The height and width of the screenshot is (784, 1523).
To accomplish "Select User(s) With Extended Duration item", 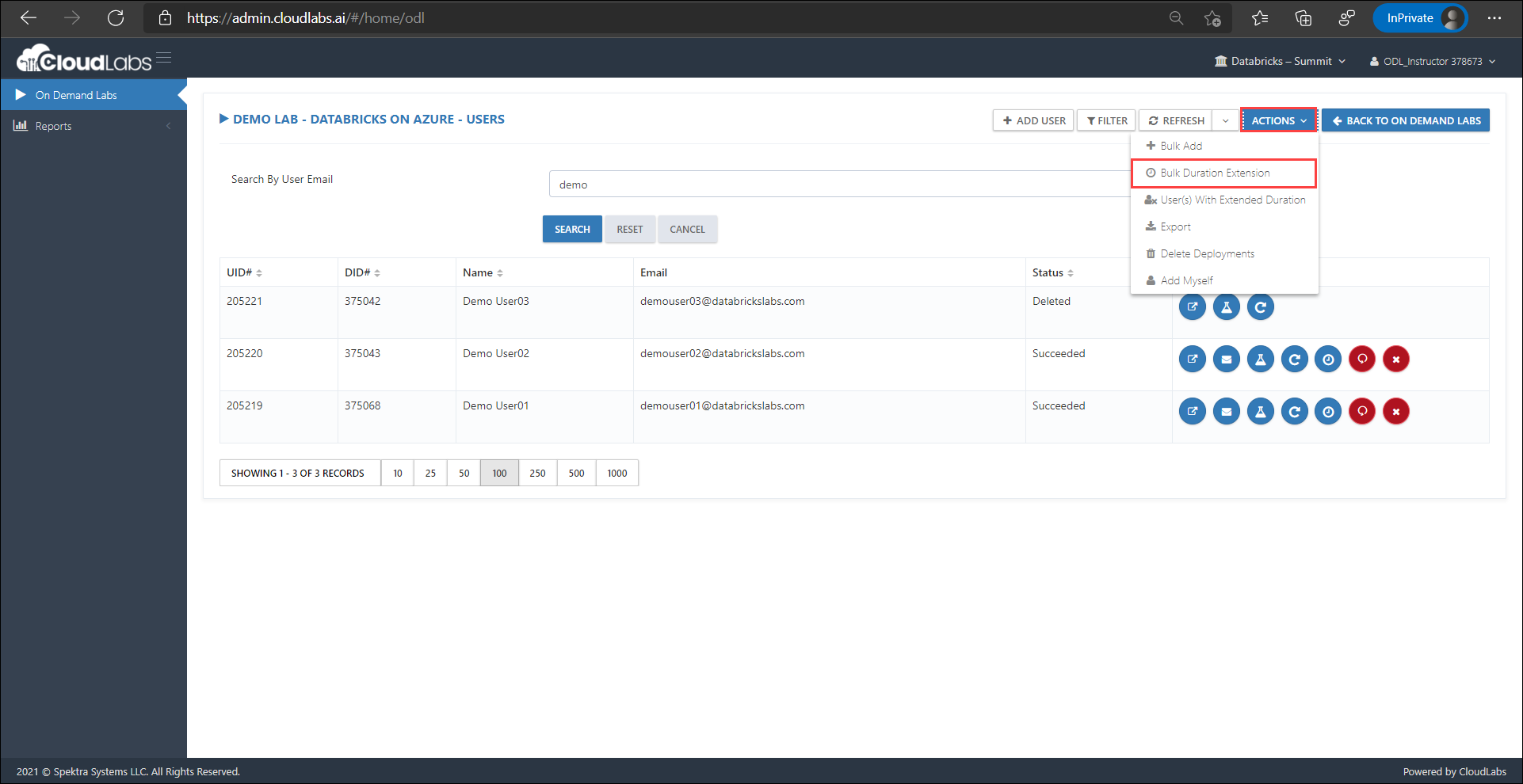I will [1224, 200].
